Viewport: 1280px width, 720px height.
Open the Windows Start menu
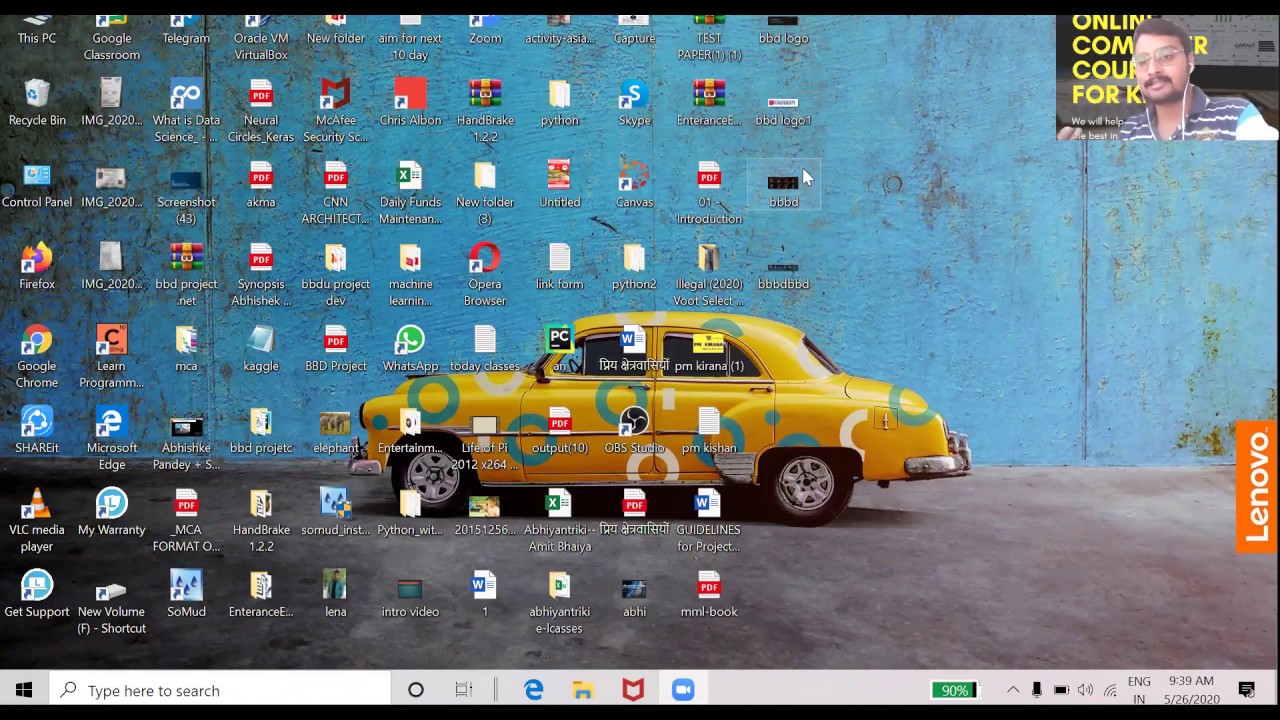24,690
